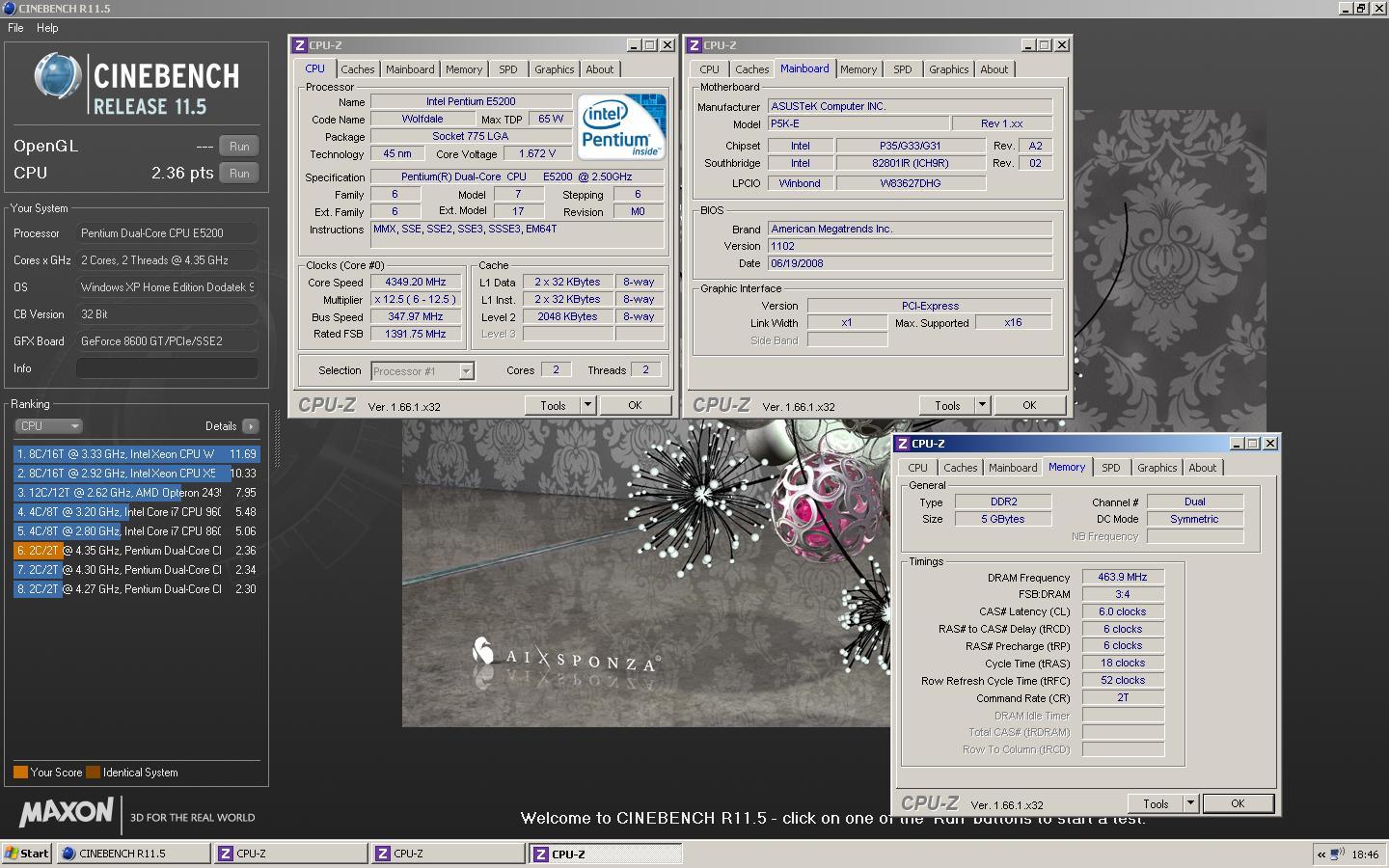Viewport: 1389px width, 868px height.
Task: Click the Info input field
Action: 167,368
